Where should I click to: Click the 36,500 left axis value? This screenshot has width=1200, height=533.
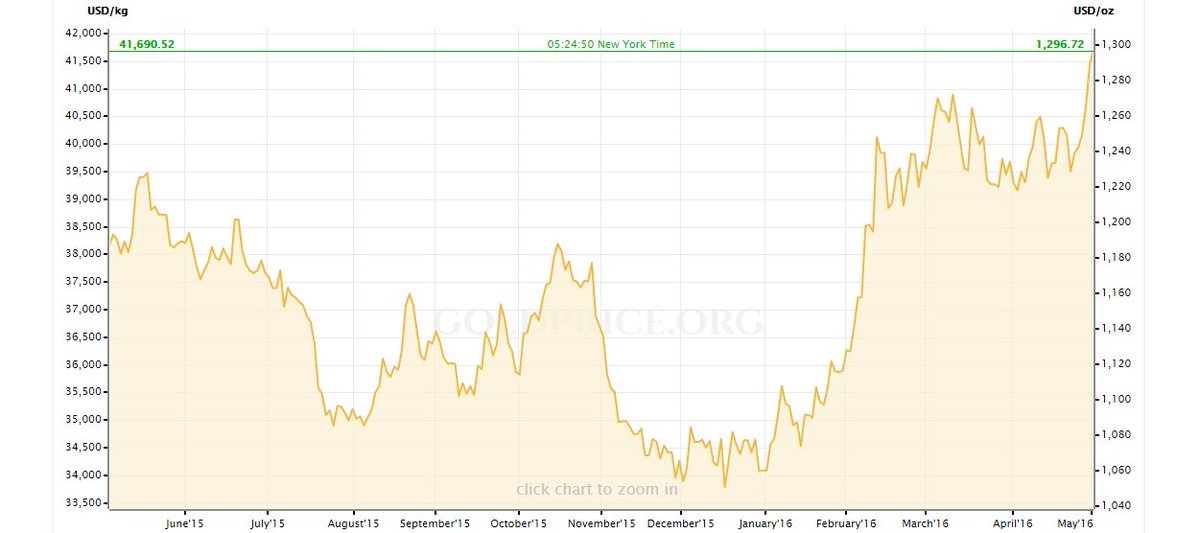pos(82,336)
